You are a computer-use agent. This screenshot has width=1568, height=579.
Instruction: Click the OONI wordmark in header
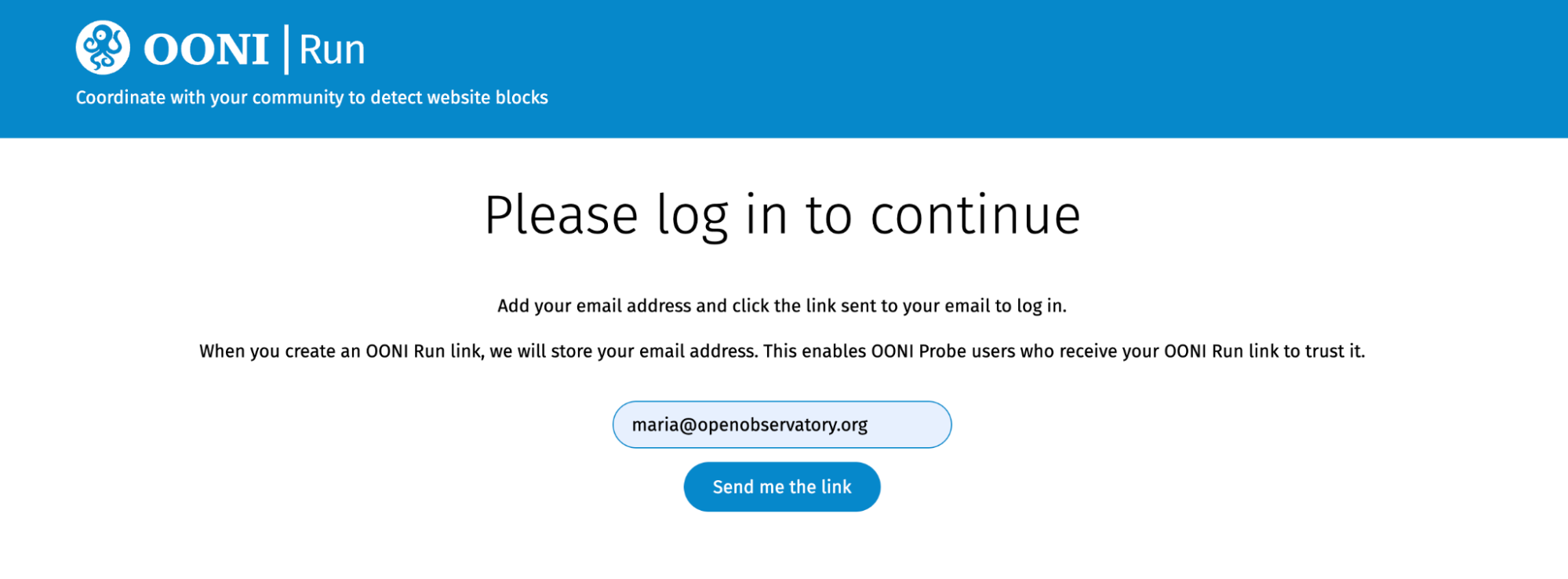point(206,49)
